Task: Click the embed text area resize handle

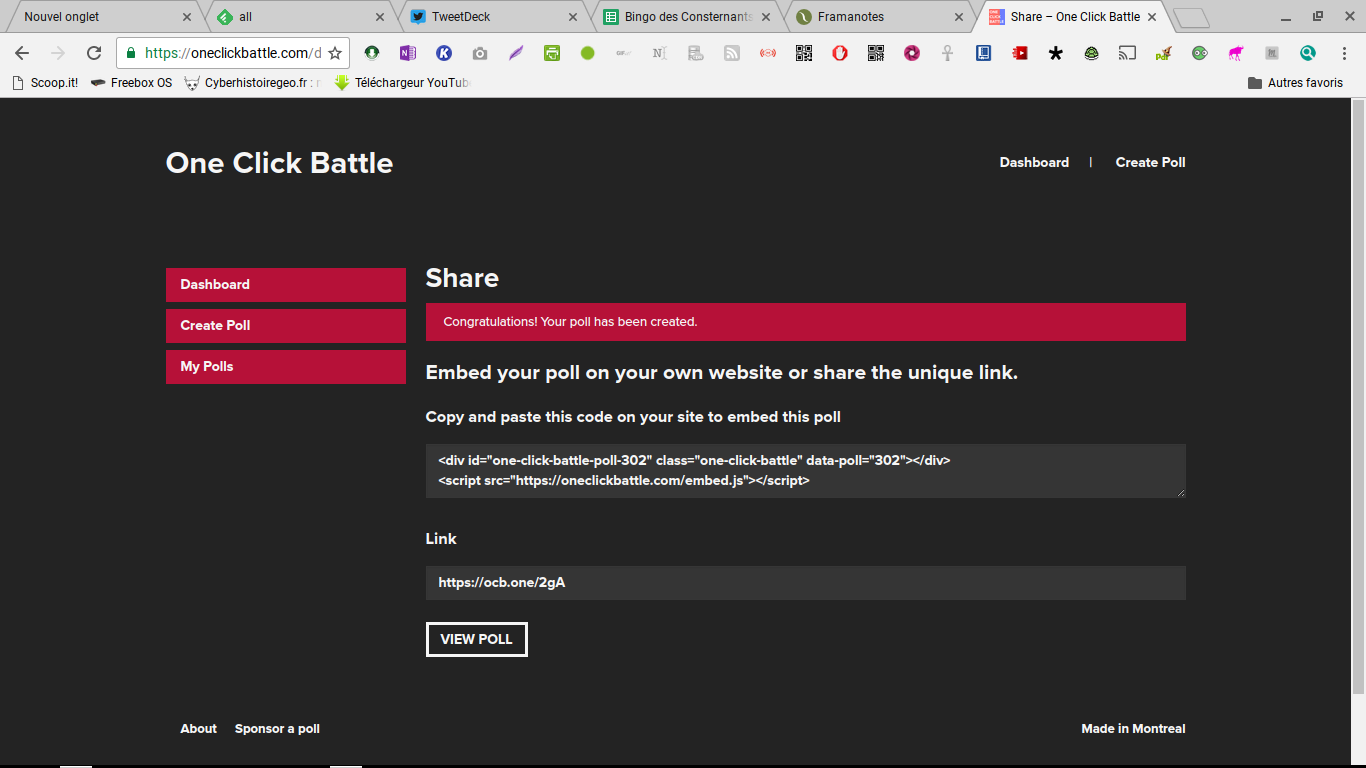Action: (1181, 493)
